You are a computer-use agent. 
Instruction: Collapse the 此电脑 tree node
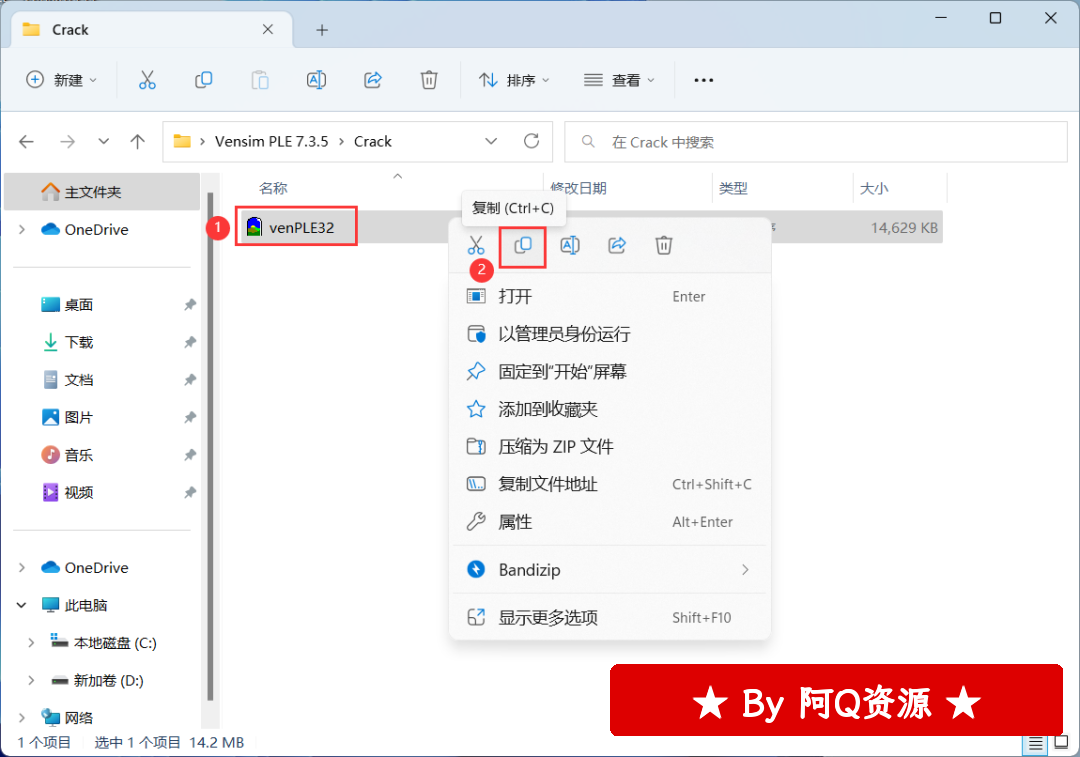pyautogui.click(x=21, y=605)
